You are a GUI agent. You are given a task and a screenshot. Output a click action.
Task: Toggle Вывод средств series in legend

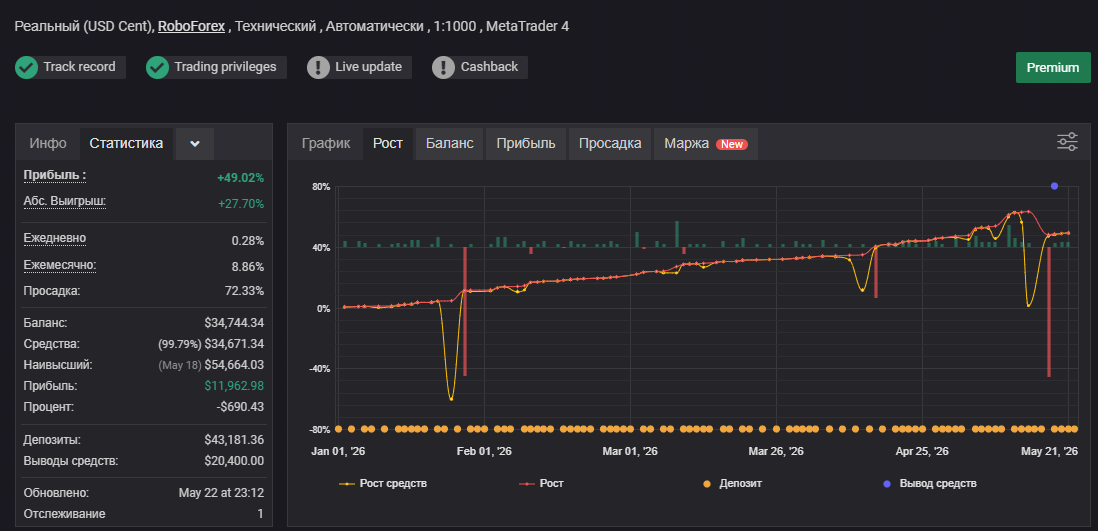[x=929, y=483]
